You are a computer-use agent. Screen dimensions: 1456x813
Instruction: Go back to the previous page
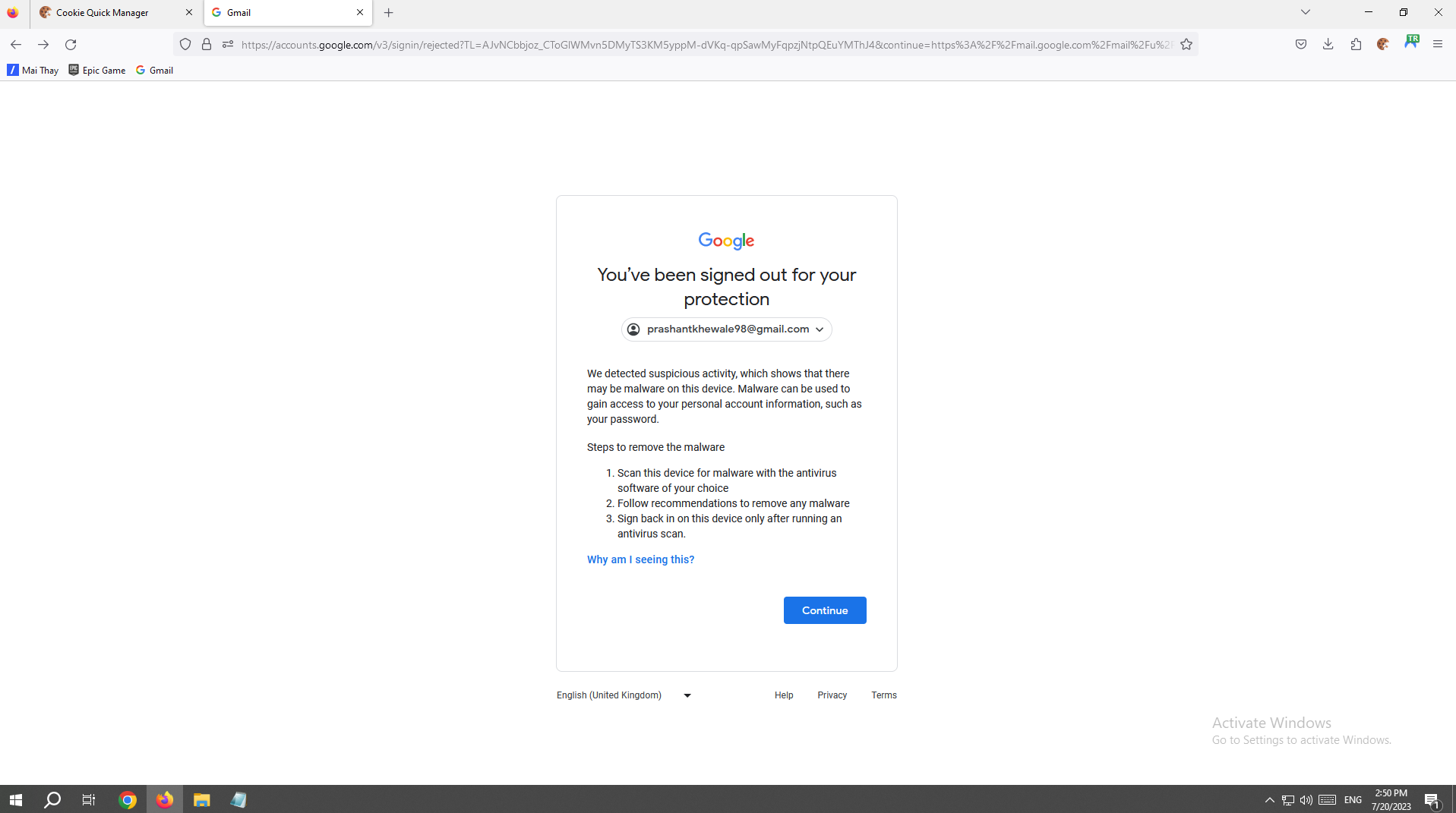click(x=16, y=45)
